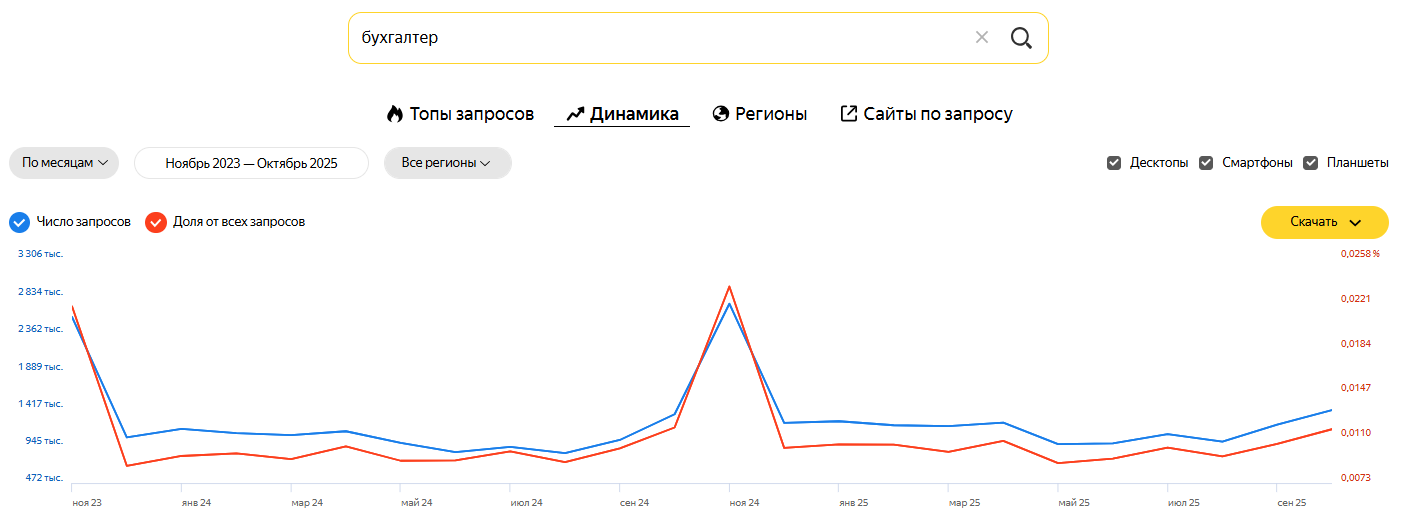
Task: Switch to the Топы запросов tab
Action: coord(471,114)
